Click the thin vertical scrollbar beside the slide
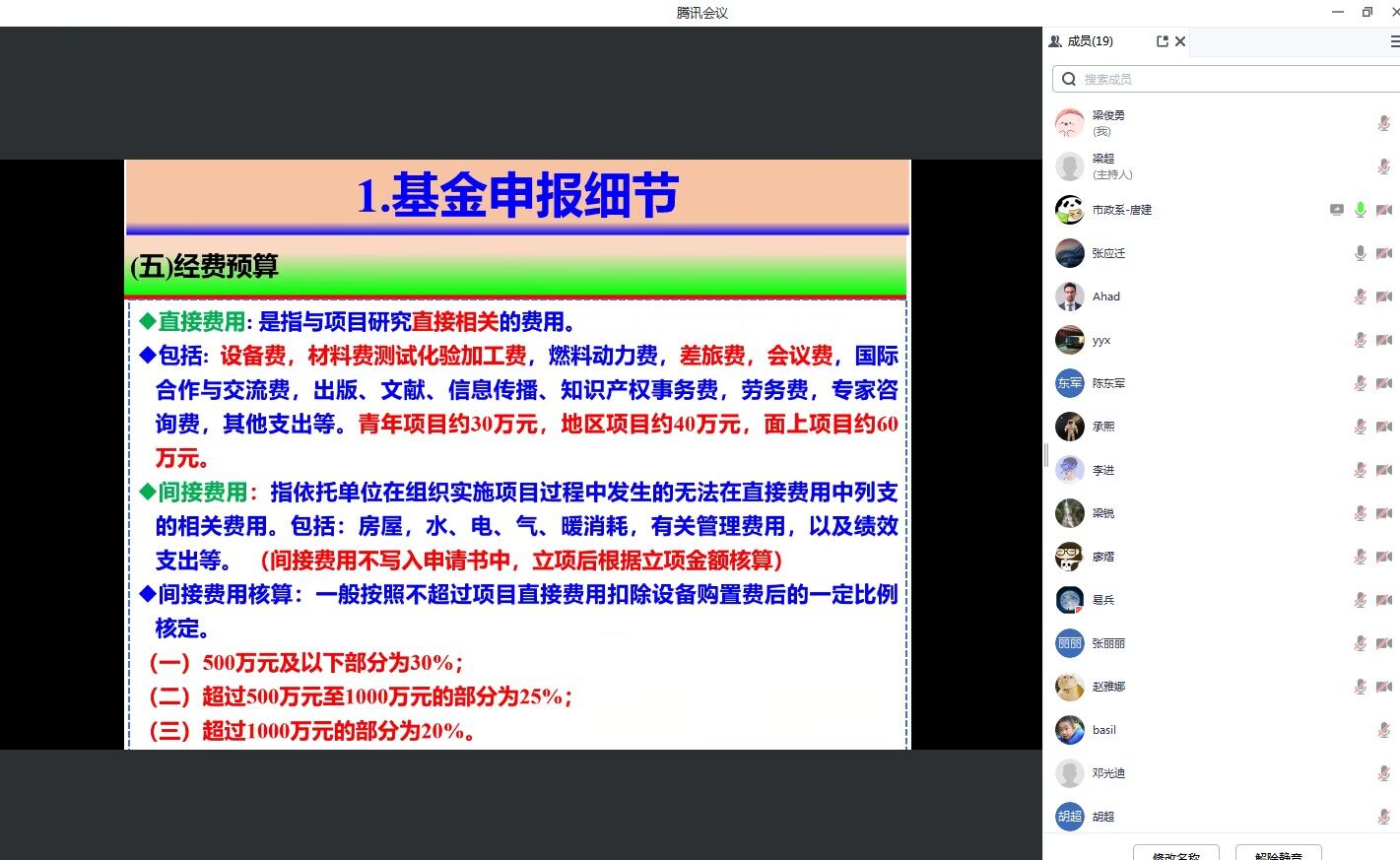This screenshot has height=860, width=1400. [1045, 455]
